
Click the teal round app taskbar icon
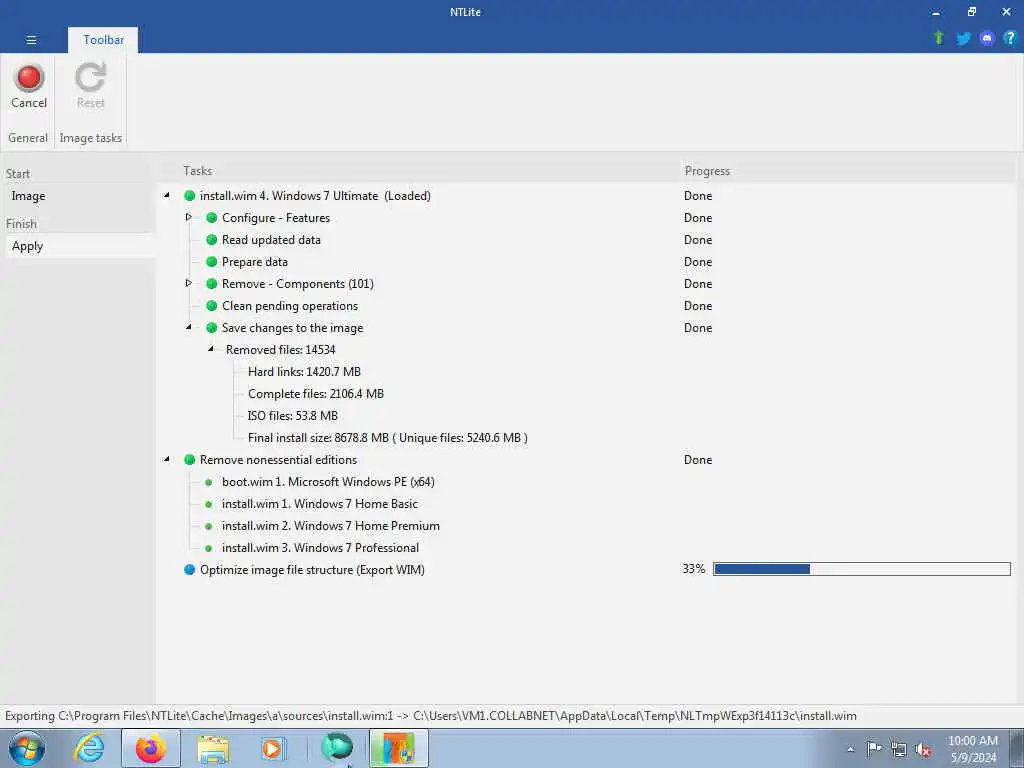336,748
